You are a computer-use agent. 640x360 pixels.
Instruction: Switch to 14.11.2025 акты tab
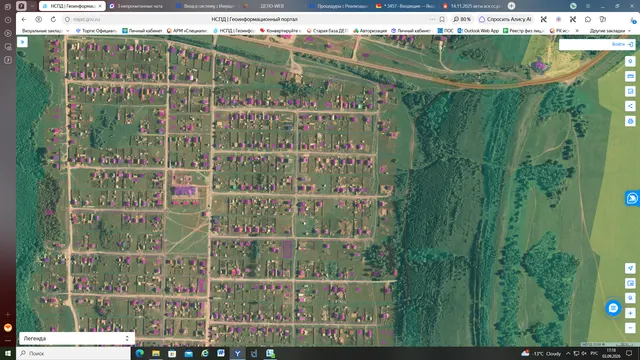[472, 6]
